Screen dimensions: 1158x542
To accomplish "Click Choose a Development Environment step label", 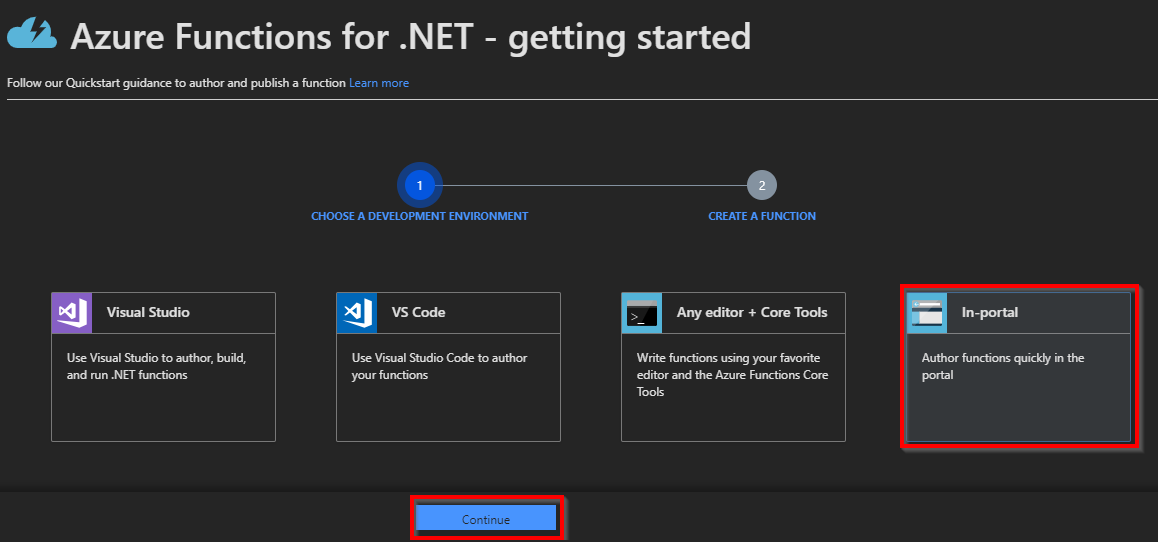I will [419, 216].
